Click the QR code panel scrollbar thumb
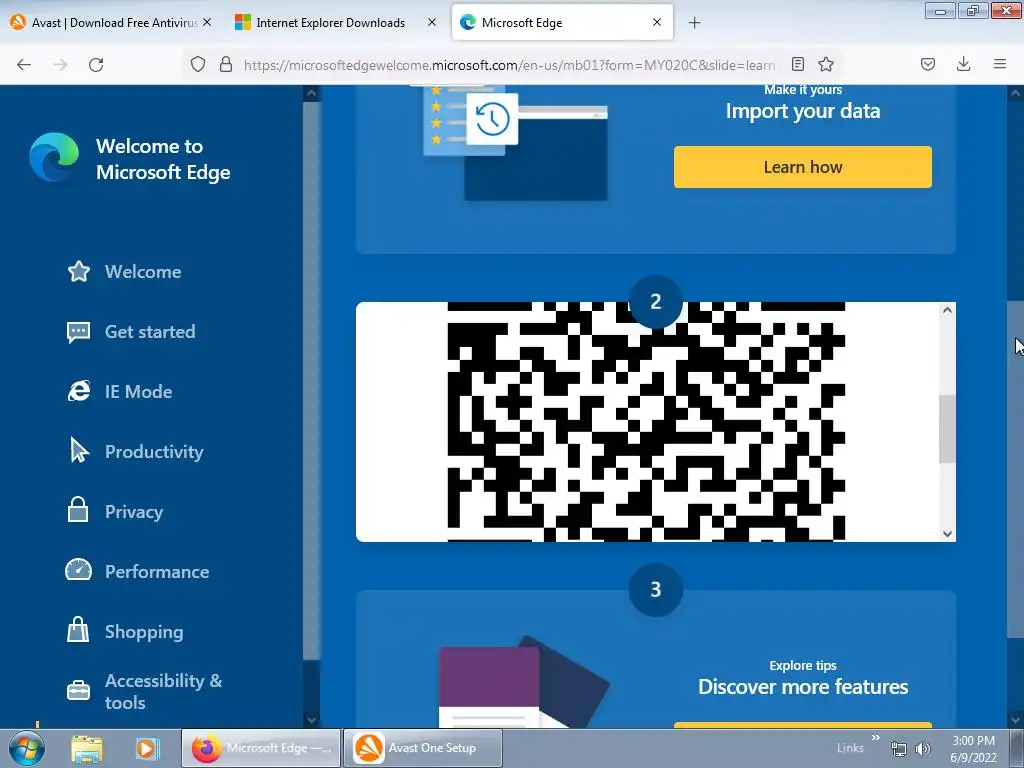Image resolution: width=1024 pixels, height=768 pixels. 947,429
